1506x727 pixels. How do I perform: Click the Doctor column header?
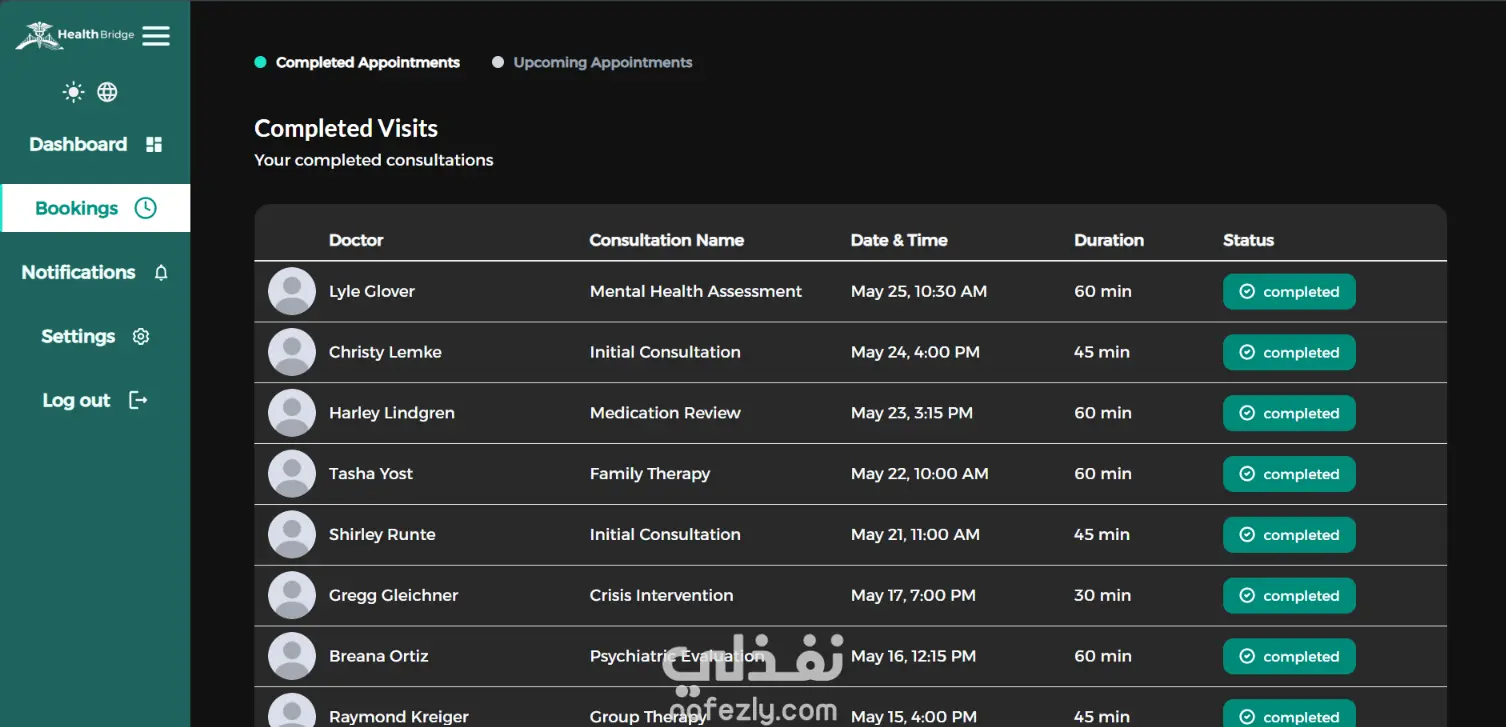[x=356, y=240]
